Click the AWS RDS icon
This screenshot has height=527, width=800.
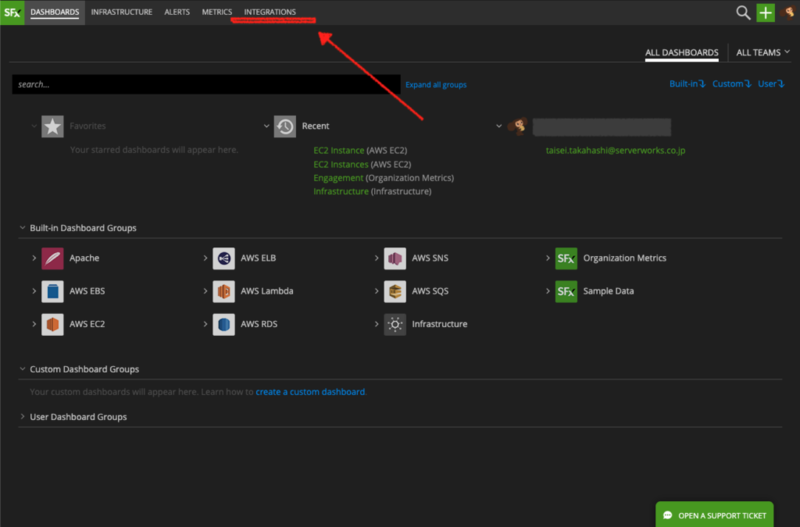[x=223, y=324]
